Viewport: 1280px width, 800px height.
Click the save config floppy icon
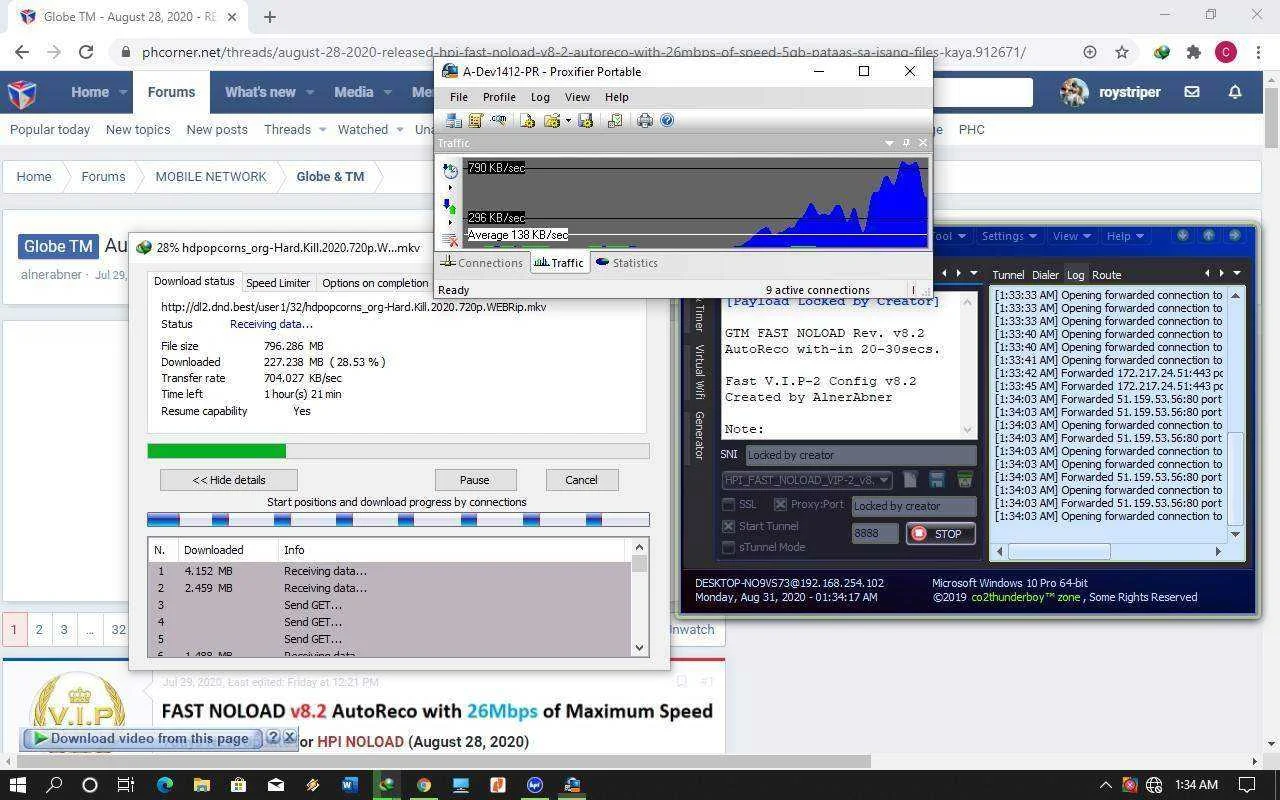point(937,480)
